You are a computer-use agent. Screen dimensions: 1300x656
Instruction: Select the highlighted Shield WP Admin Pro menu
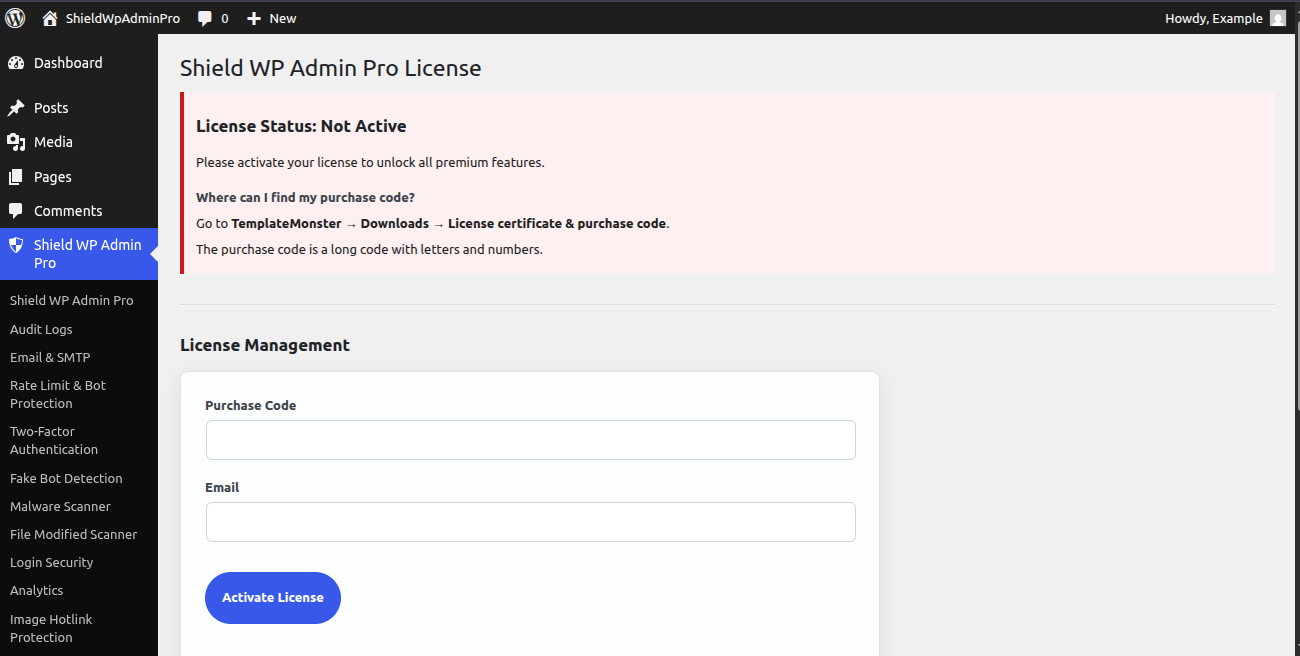click(x=79, y=254)
